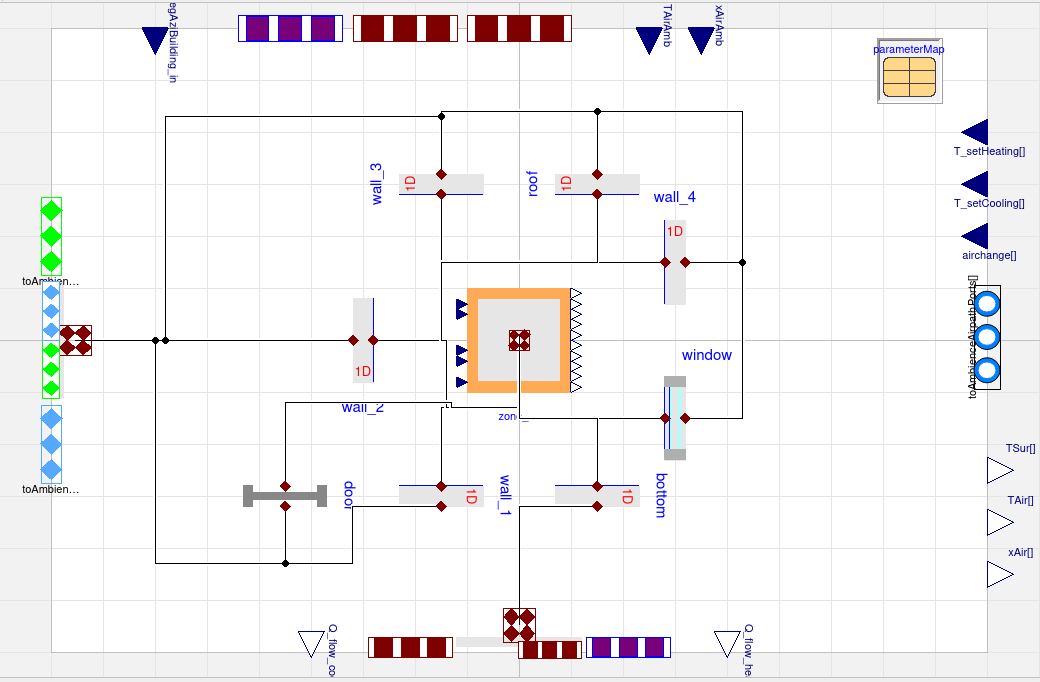Screen dimensions: 1040x682
Task: Click the 'window' label
Action: [707, 355]
